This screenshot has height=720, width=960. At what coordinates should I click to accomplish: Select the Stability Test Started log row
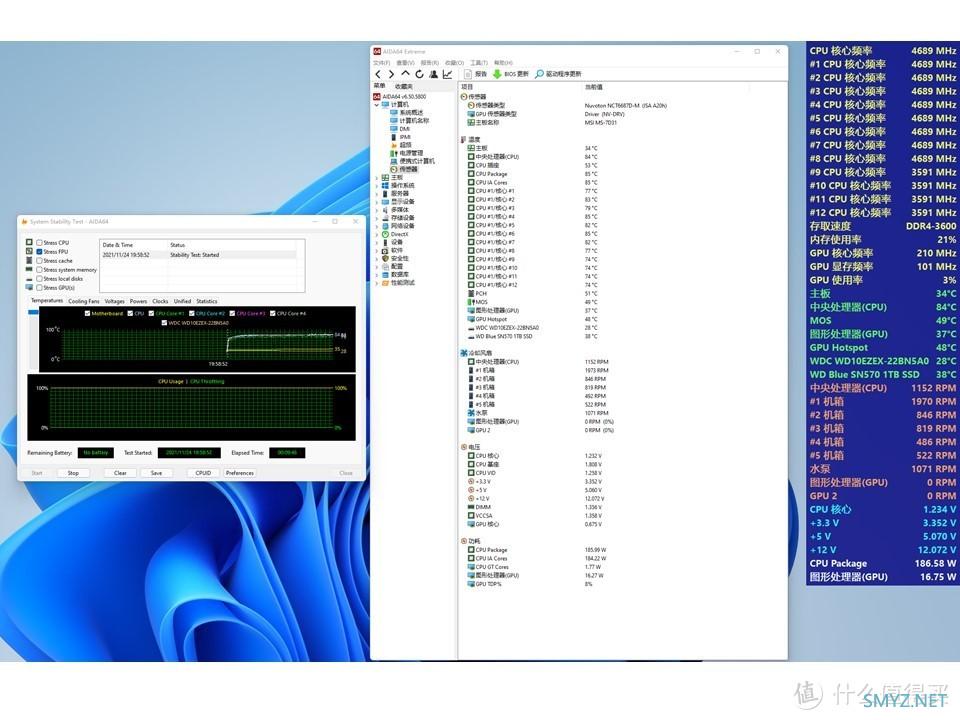pos(201,255)
